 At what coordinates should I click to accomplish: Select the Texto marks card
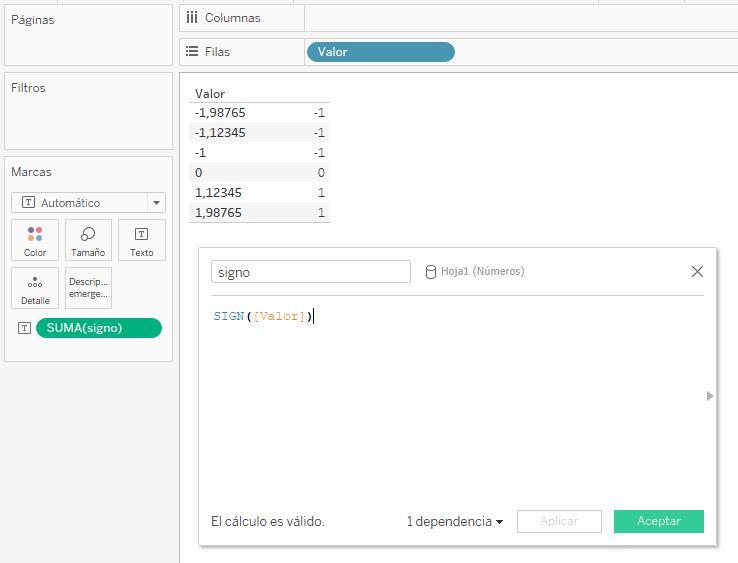pos(141,240)
